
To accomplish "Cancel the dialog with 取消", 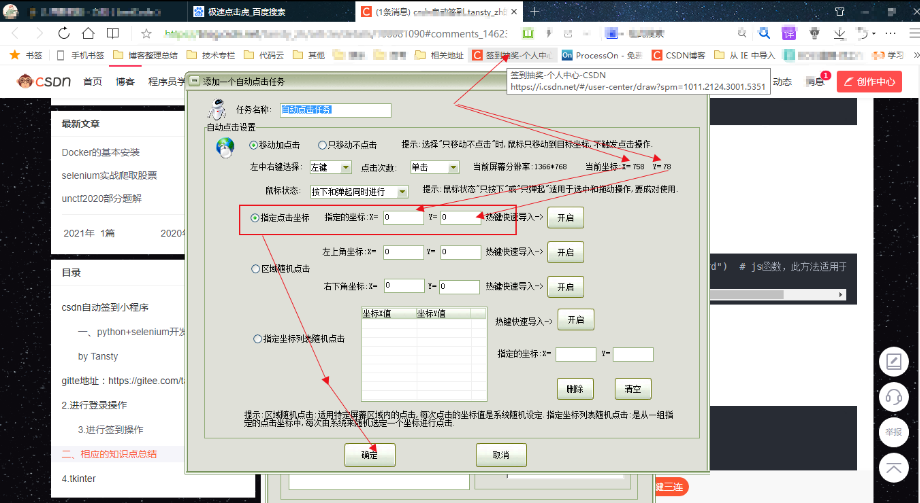I will pos(501,455).
